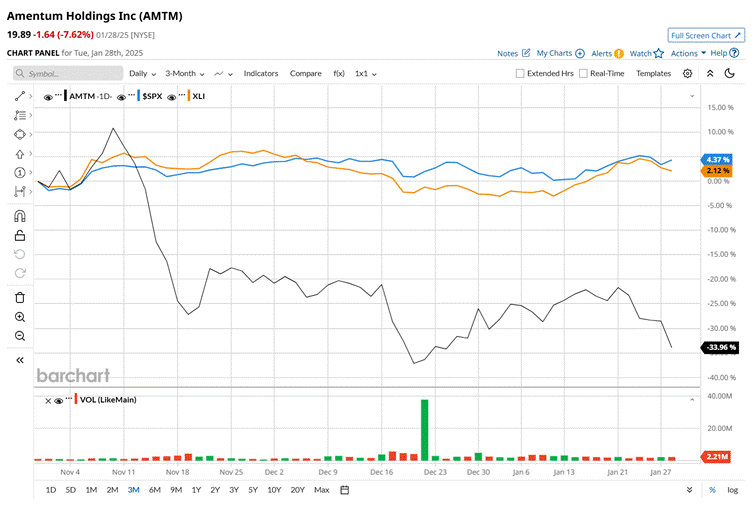Switch to dark mode moon icon
This screenshot has width=752, height=505.
pyautogui.click(x=729, y=73)
